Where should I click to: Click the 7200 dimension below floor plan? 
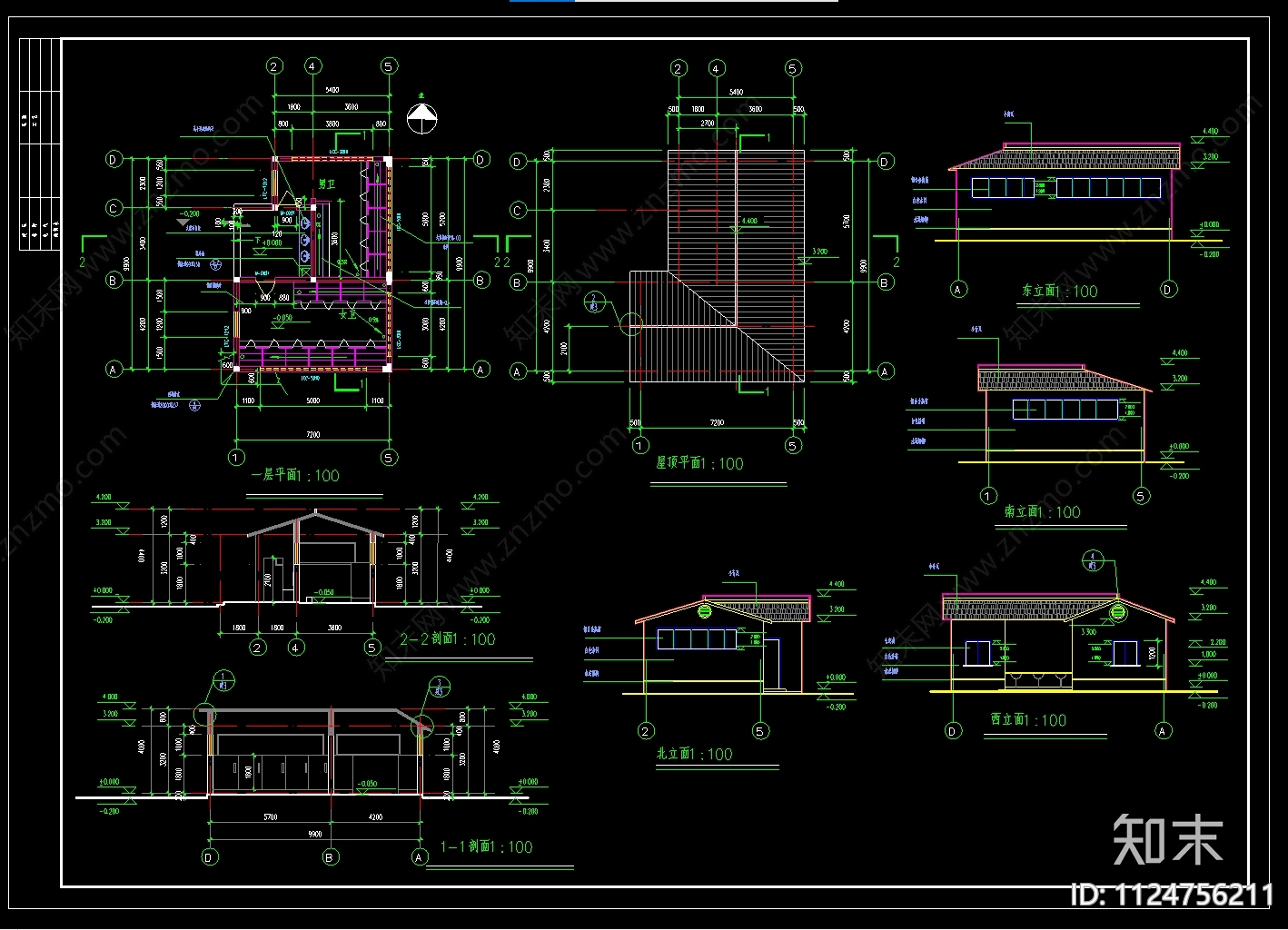312,435
